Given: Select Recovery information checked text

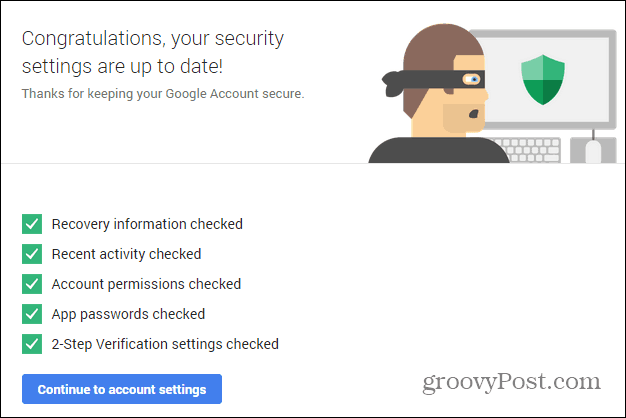Looking at the screenshot, I should (147, 224).
